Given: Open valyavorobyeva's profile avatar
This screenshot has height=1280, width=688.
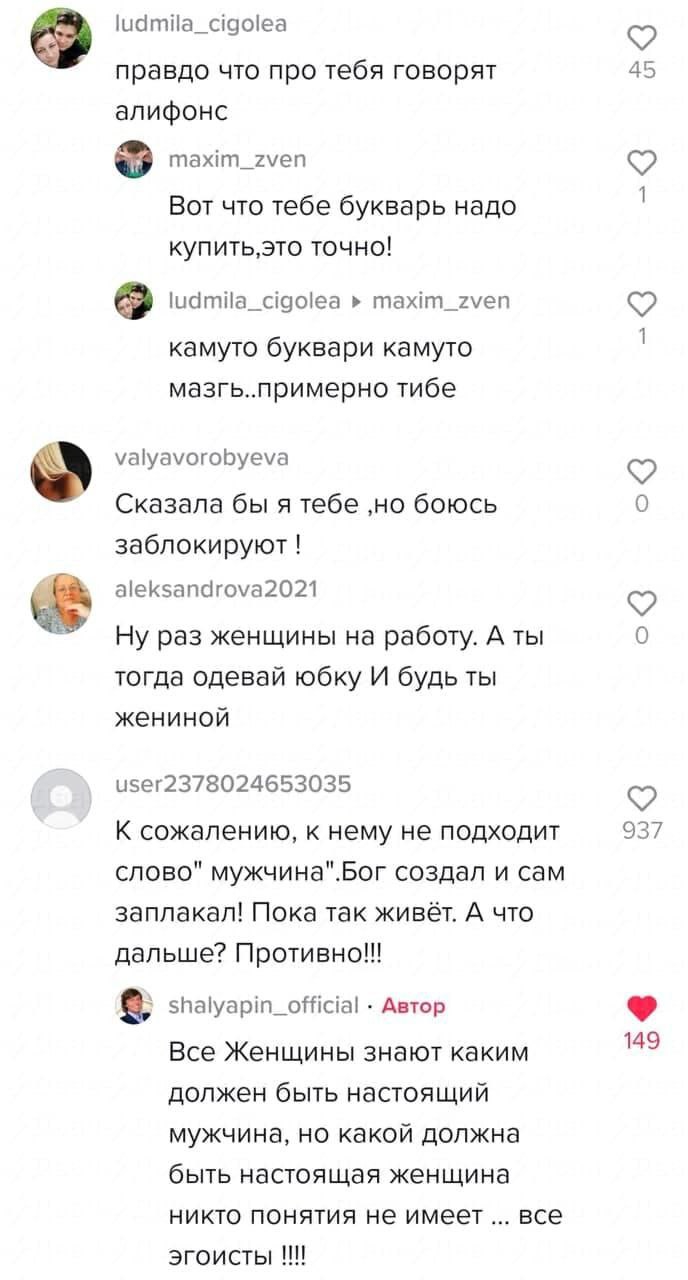Looking at the screenshot, I should pos(61,471).
